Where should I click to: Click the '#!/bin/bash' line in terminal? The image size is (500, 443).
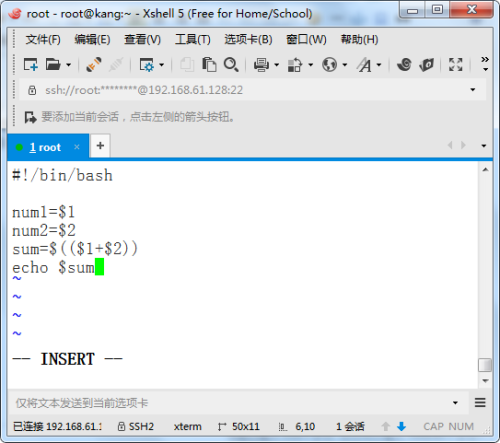click(62, 175)
